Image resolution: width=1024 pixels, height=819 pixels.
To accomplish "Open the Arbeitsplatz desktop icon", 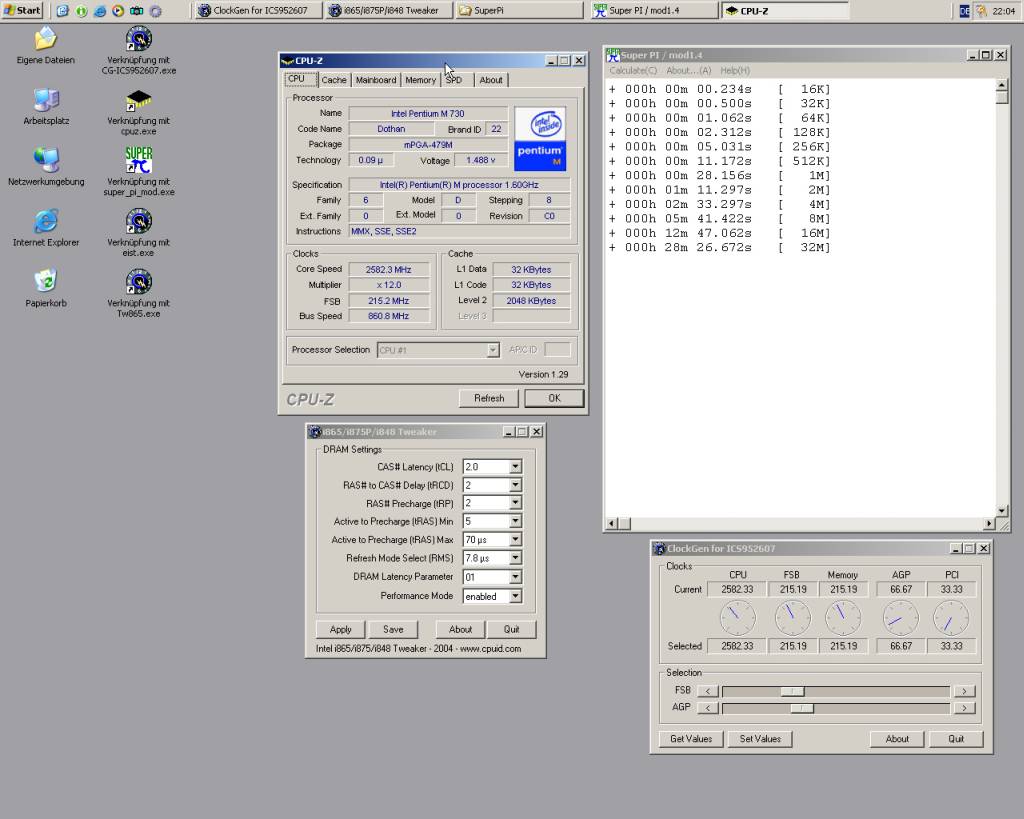I will (46, 101).
